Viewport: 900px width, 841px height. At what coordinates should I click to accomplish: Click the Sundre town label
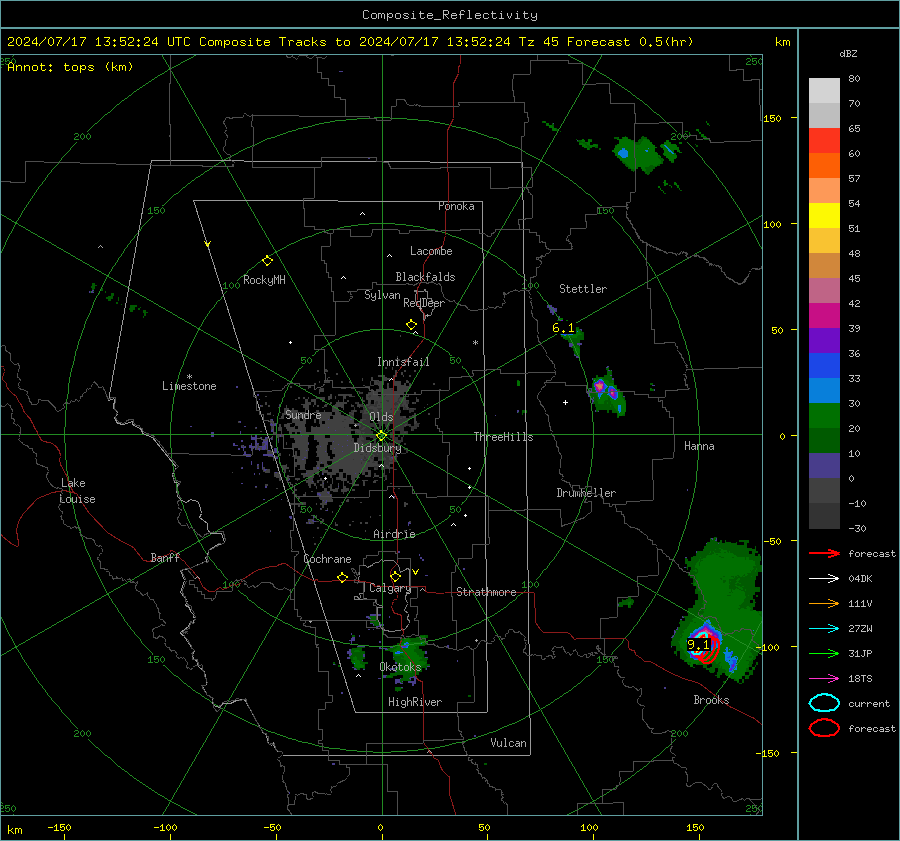coord(303,415)
